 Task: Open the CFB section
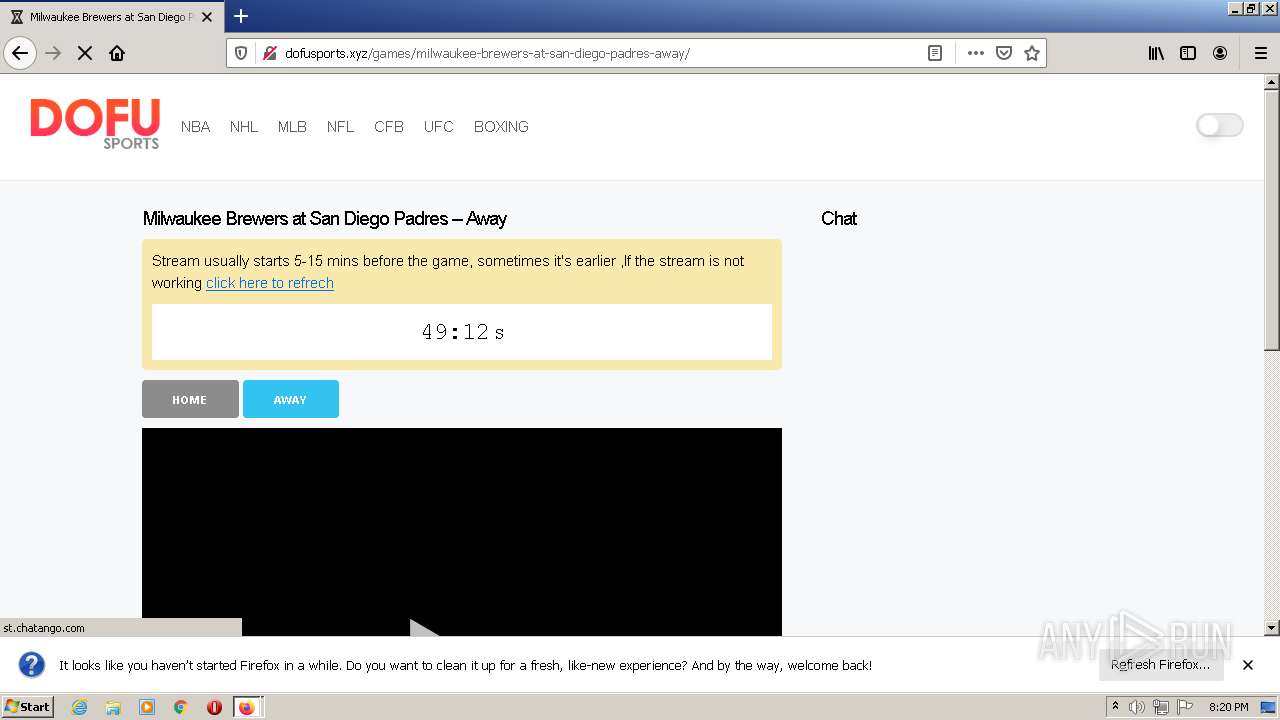(x=389, y=127)
